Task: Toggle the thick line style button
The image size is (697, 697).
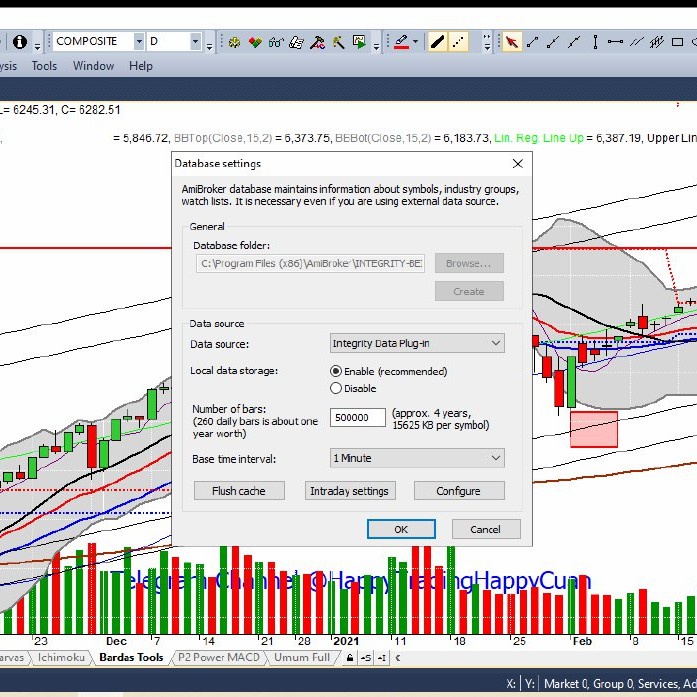Action: tap(437, 42)
